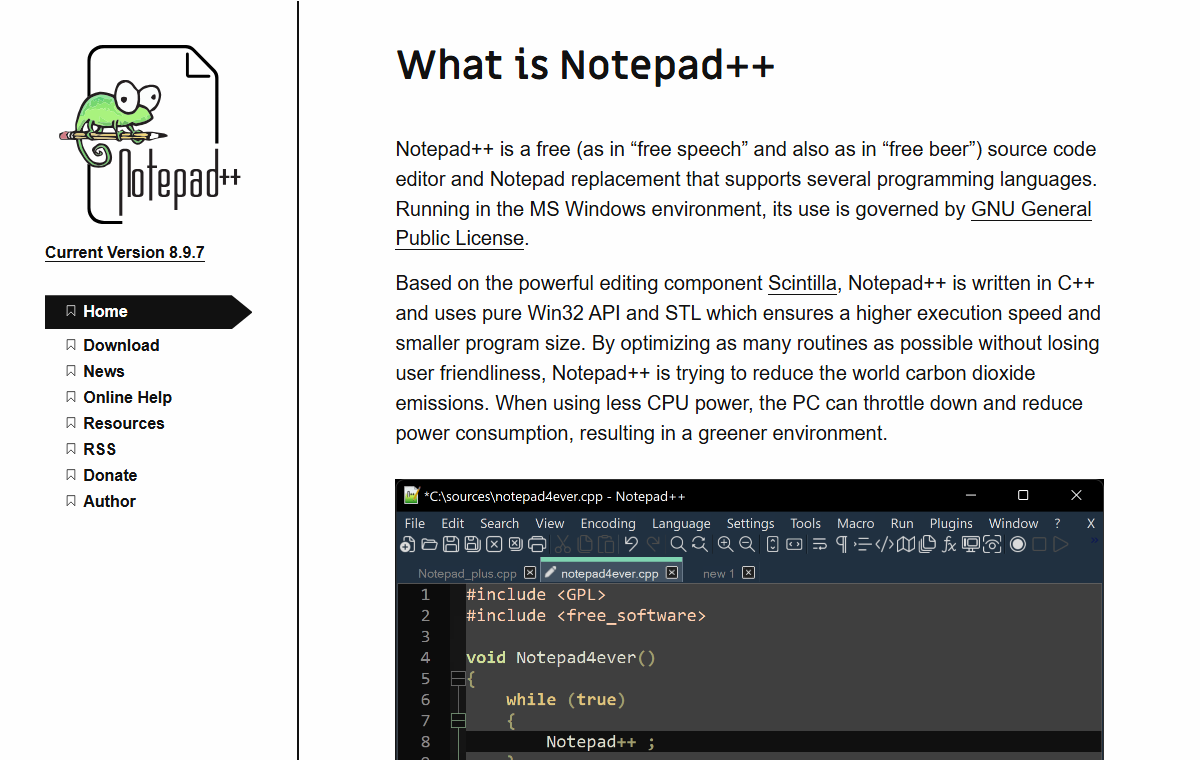This screenshot has width=1200, height=760.
Task: Click the New file toolbar icon
Action: 407,544
